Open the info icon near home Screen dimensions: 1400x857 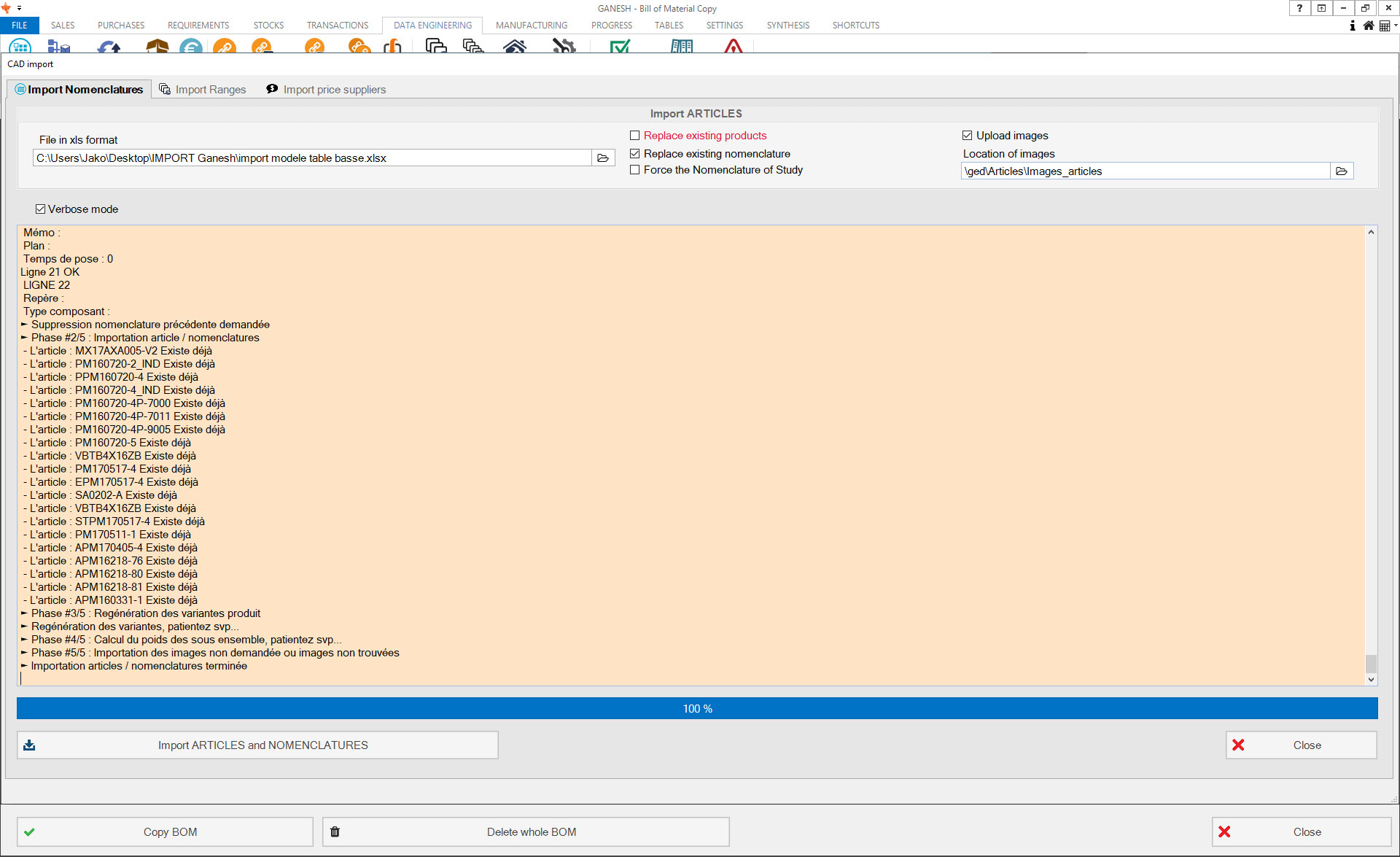click(x=1353, y=26)
